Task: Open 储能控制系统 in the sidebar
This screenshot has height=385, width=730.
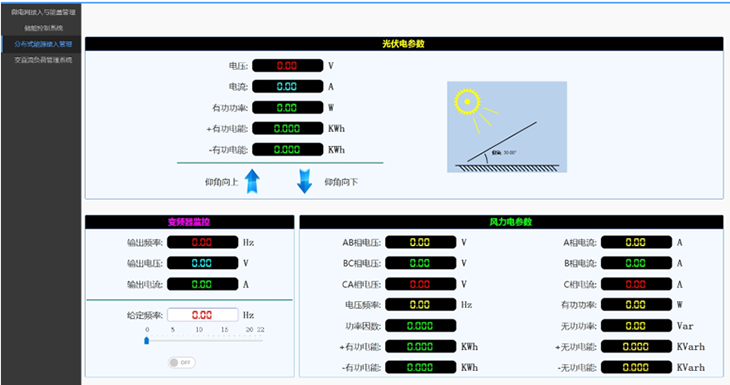Action: 43,28
